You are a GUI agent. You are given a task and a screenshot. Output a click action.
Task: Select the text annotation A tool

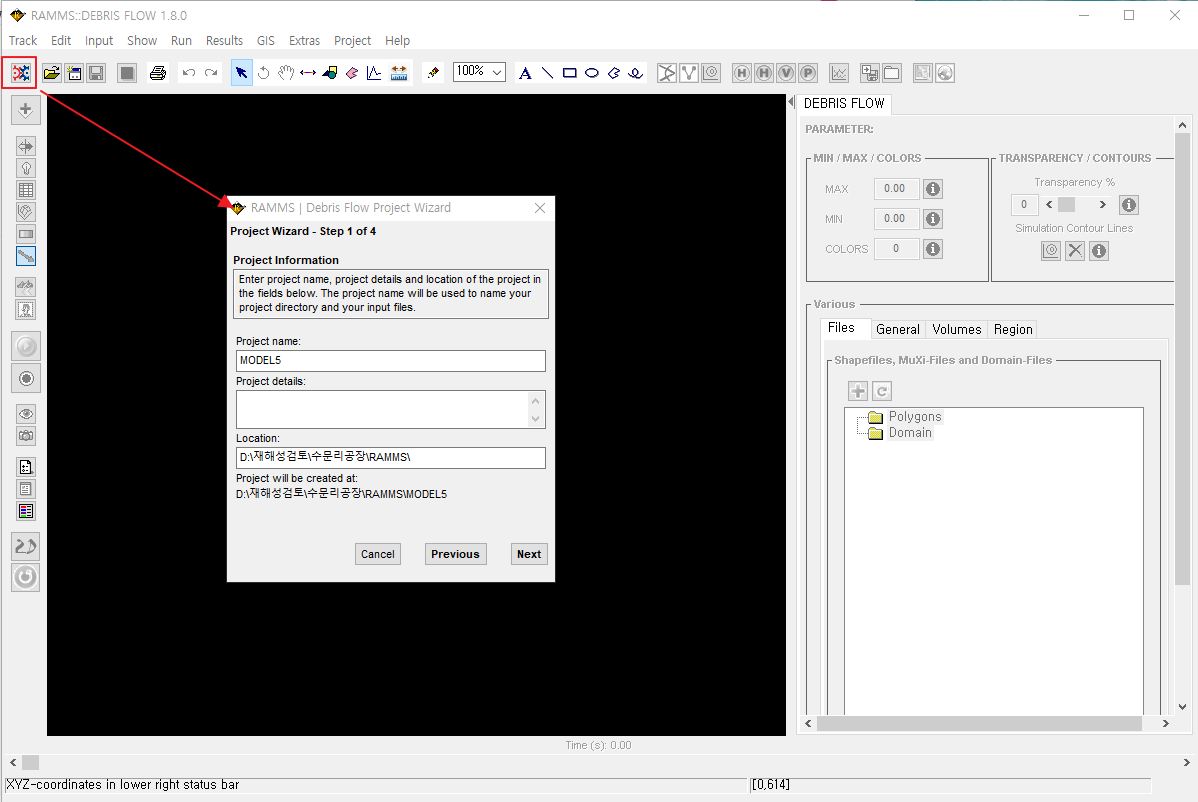coord(525,73)
